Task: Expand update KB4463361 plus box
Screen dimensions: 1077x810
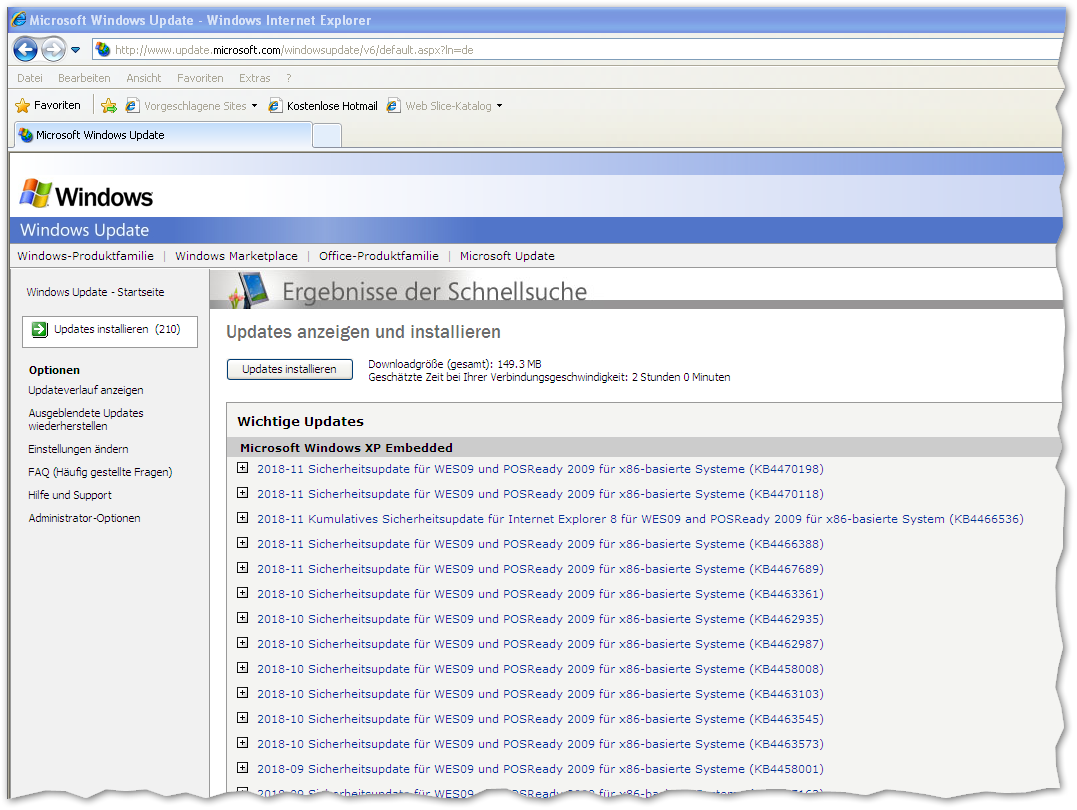Action: (242, 593)
